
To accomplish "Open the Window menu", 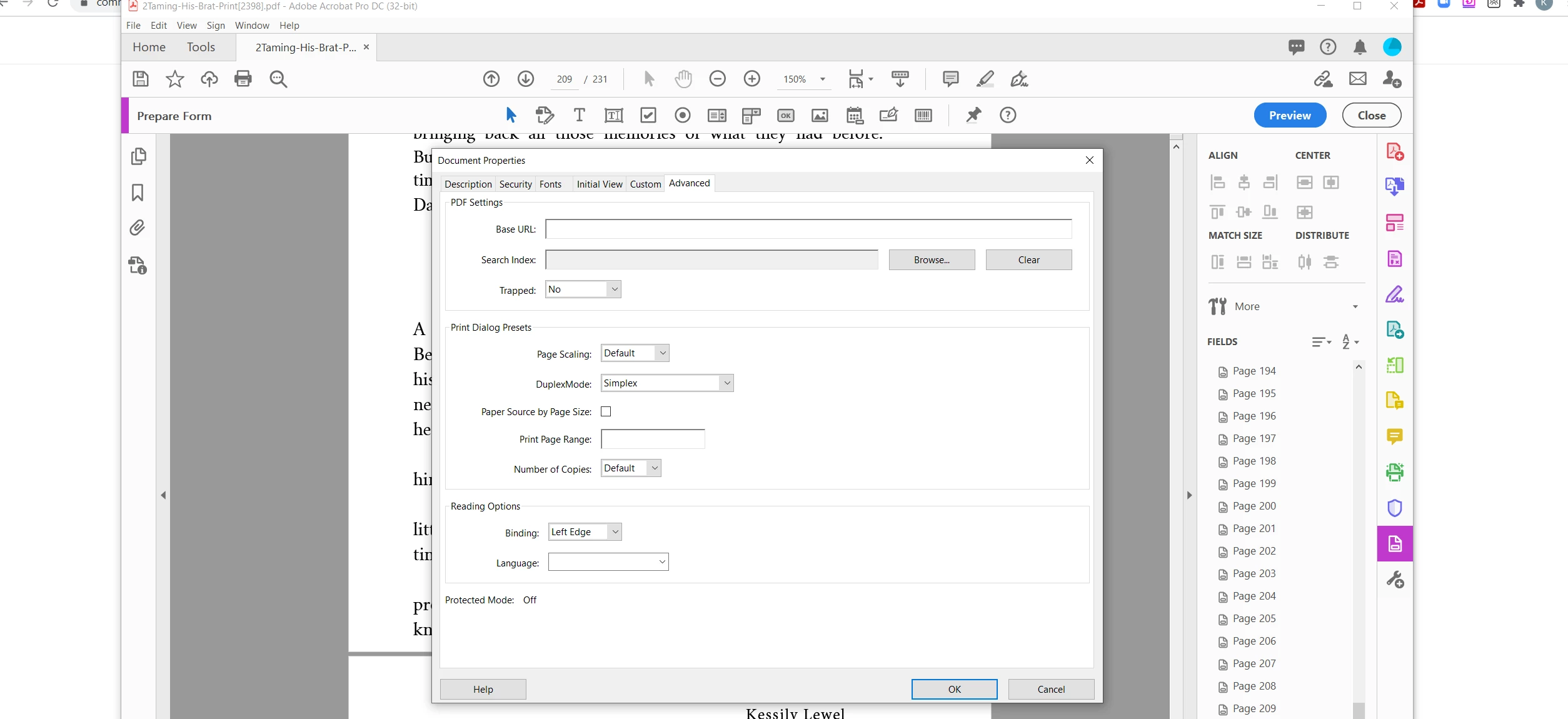I will (252, 26).
